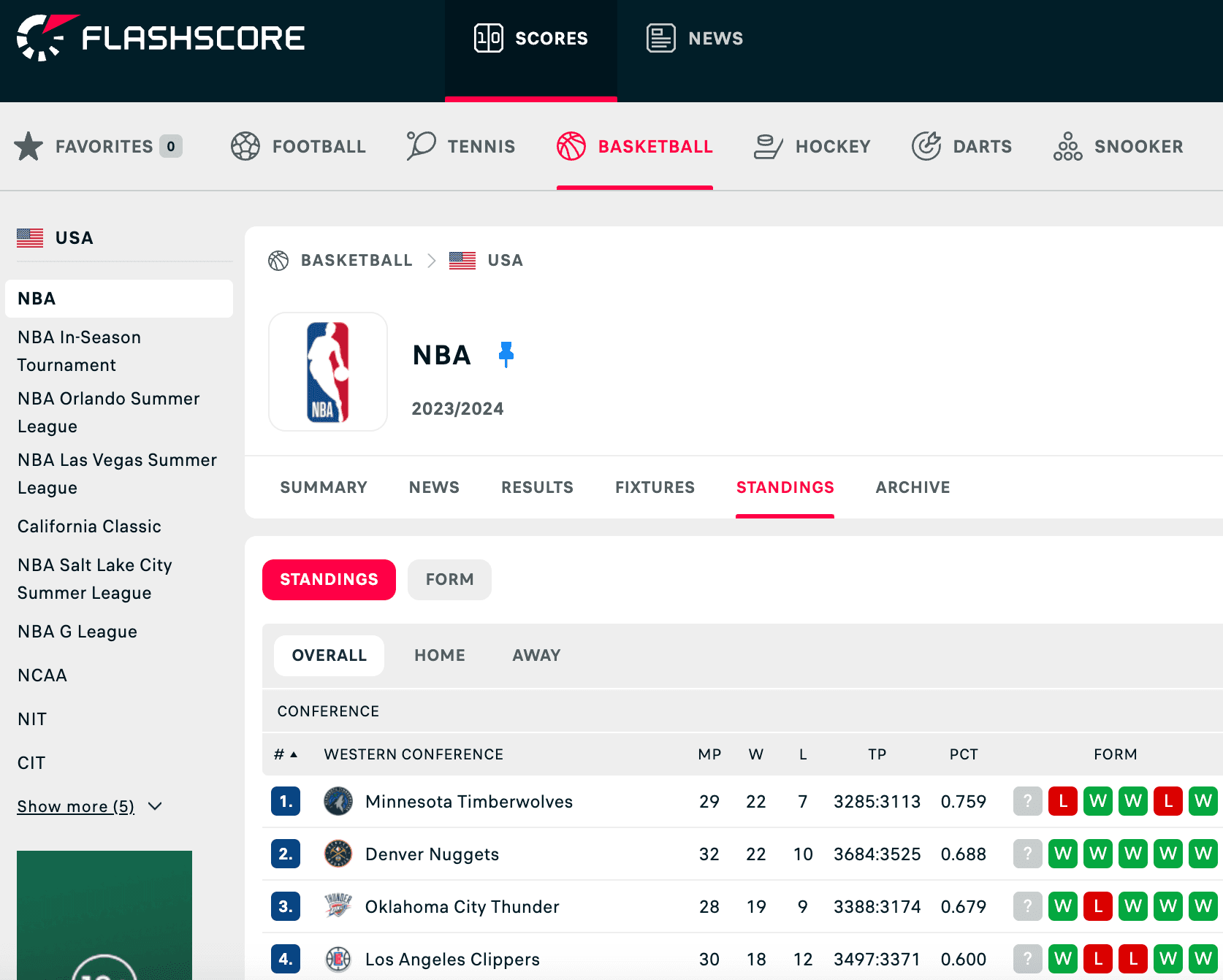Click the Show more (5) link
Screen dimensions: 1223x980
click(76, 806)
